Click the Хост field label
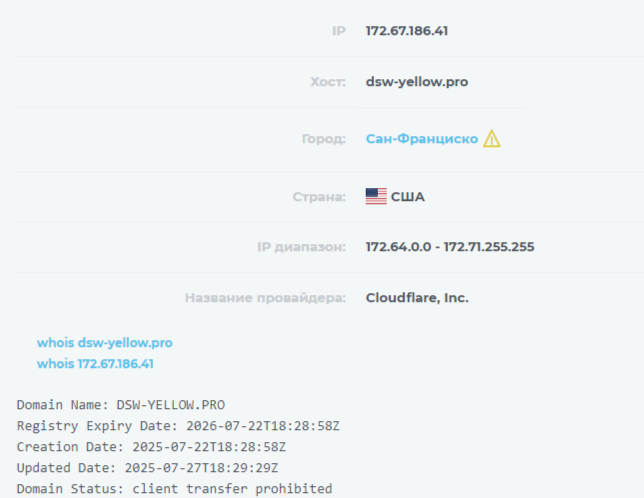The width and height of the screenshot is (644, 498). (327, 82)
